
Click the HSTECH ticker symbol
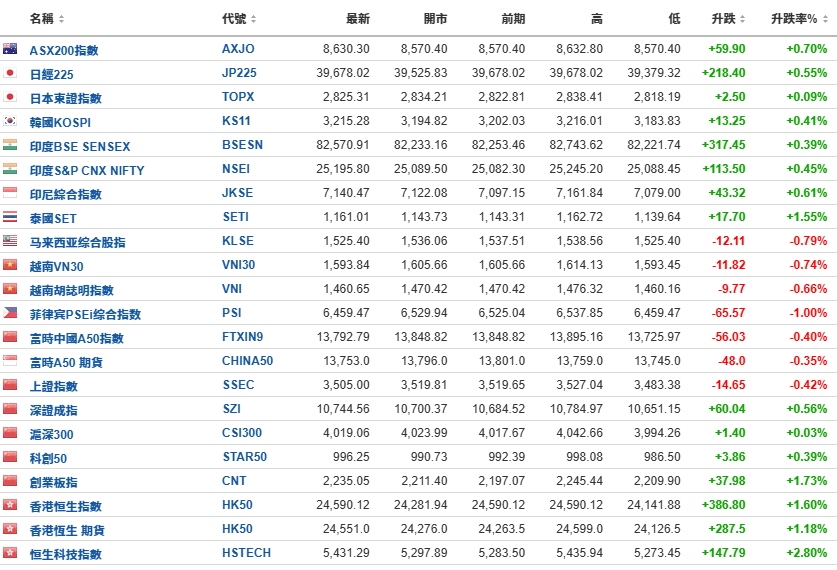click(x=246, y=553)
